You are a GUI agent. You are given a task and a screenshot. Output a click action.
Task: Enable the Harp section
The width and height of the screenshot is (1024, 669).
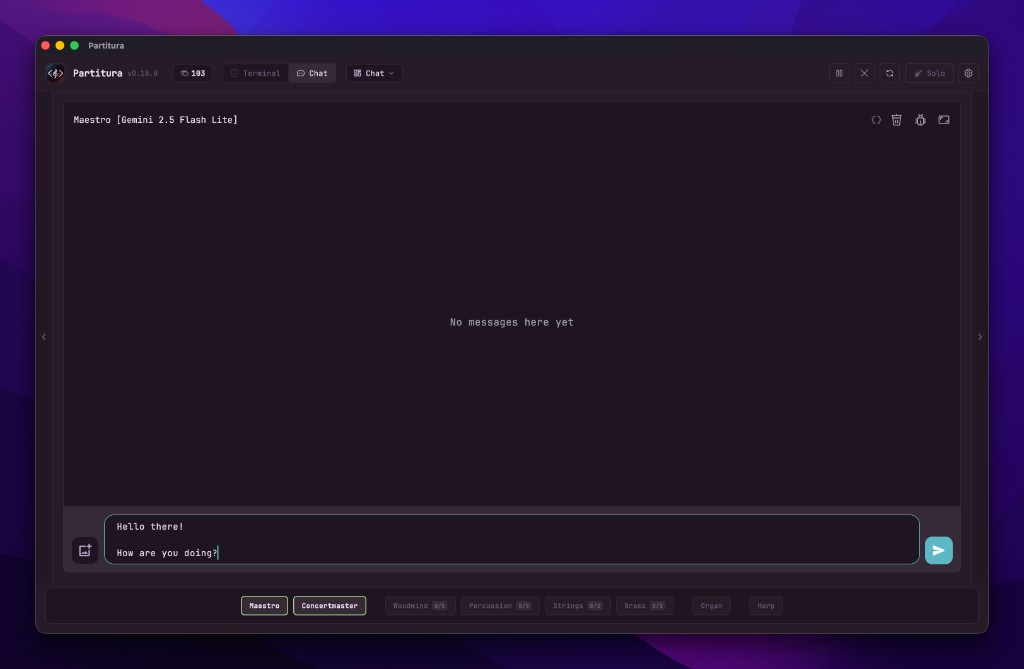[x=766, y=605]
